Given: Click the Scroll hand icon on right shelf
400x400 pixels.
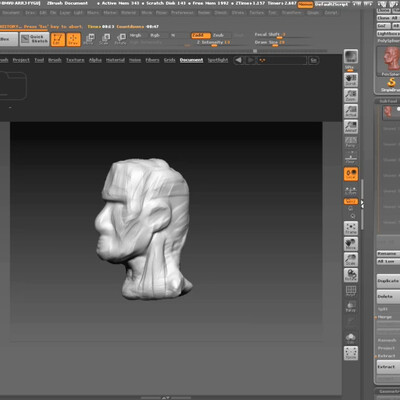Looking at the screenshot, I should click(351, 80).
